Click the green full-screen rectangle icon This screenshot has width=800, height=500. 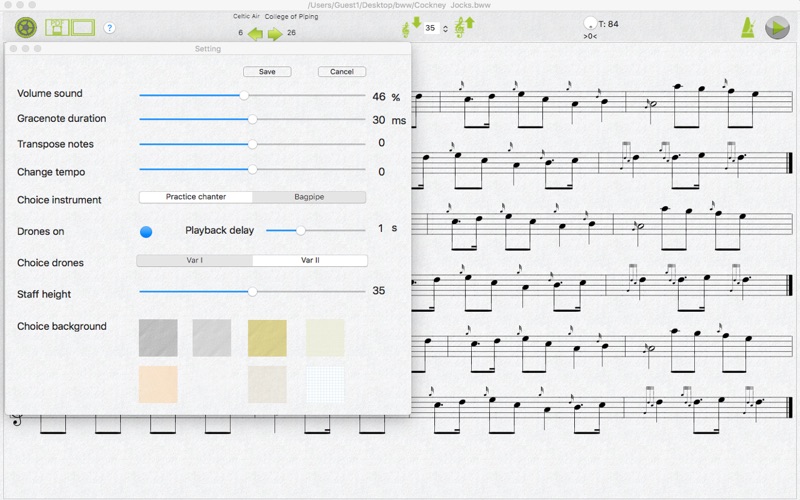tap(83, 28)
